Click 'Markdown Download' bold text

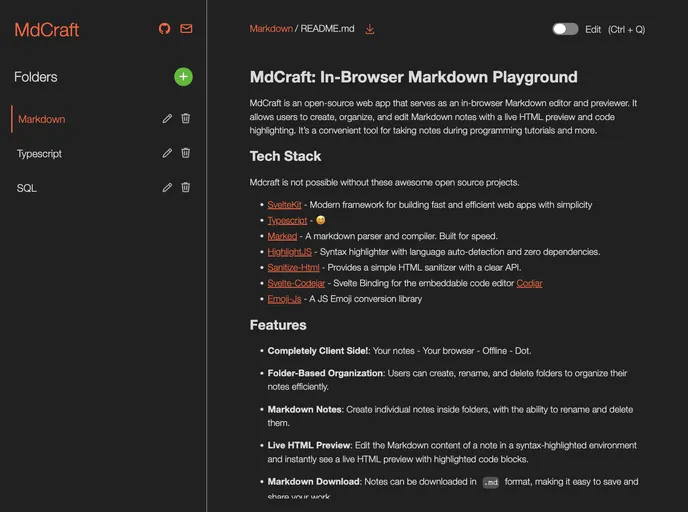coord(314,482)
